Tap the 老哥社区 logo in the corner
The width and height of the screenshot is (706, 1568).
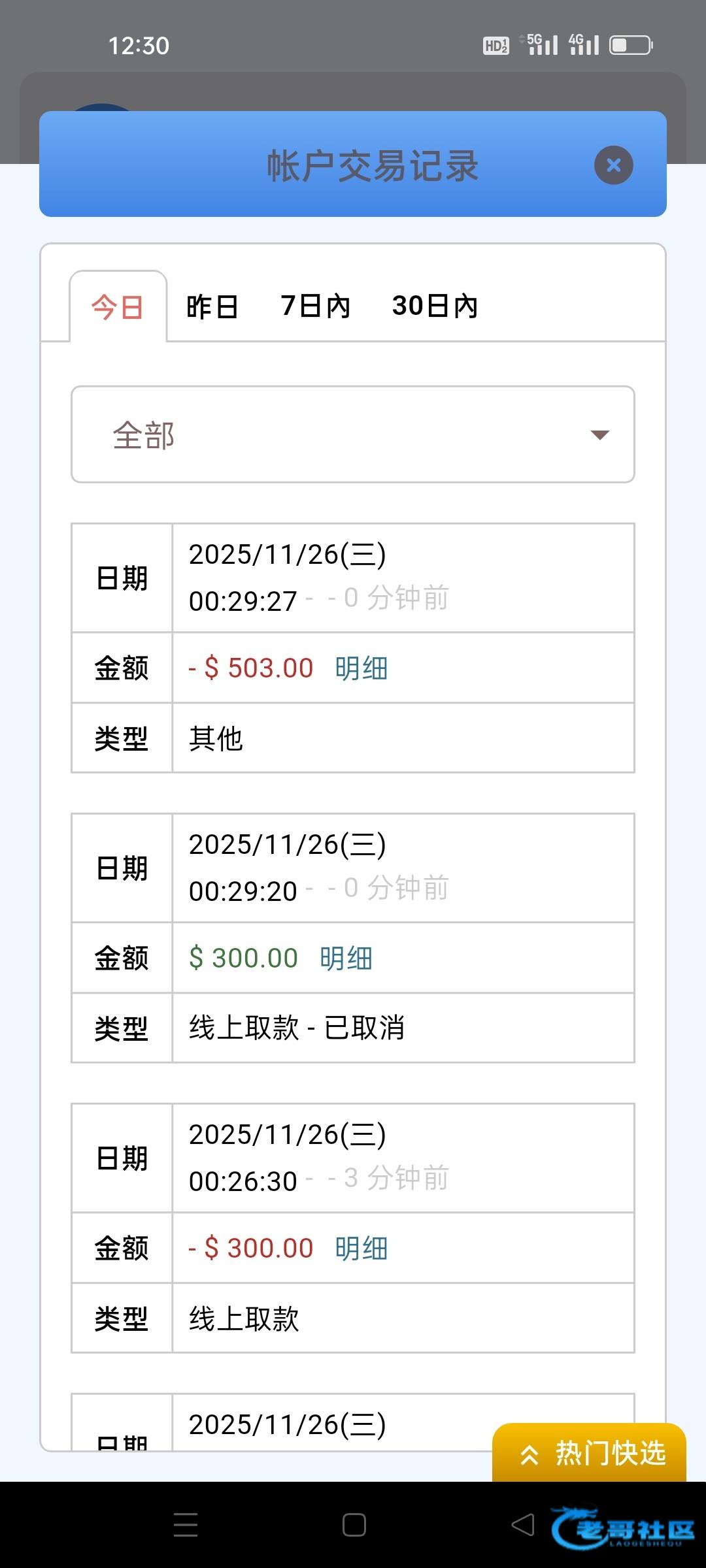click(x=623, y=1527)
